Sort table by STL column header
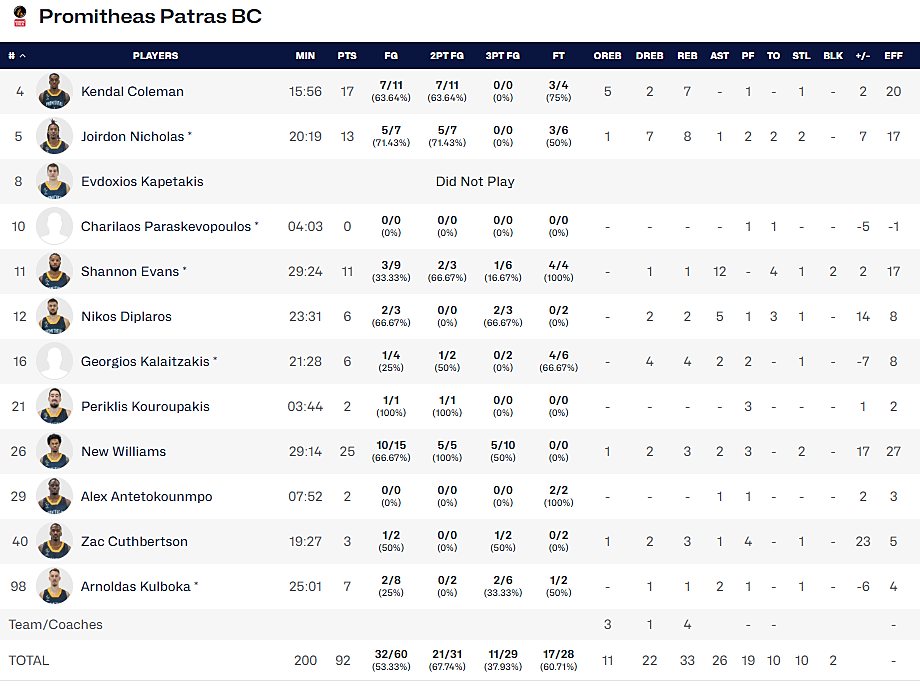The image size is (920, 690). (x=801, y=56)
